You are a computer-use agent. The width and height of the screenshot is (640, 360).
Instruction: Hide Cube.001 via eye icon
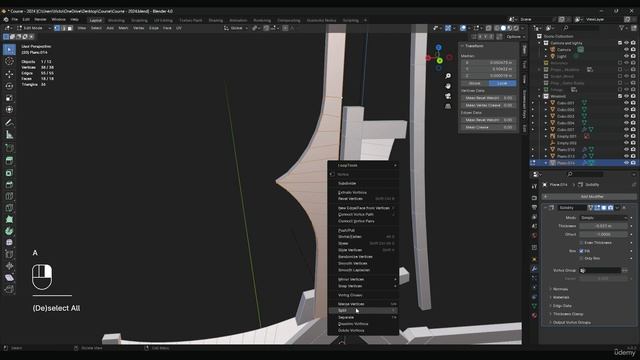pos(626,103)
